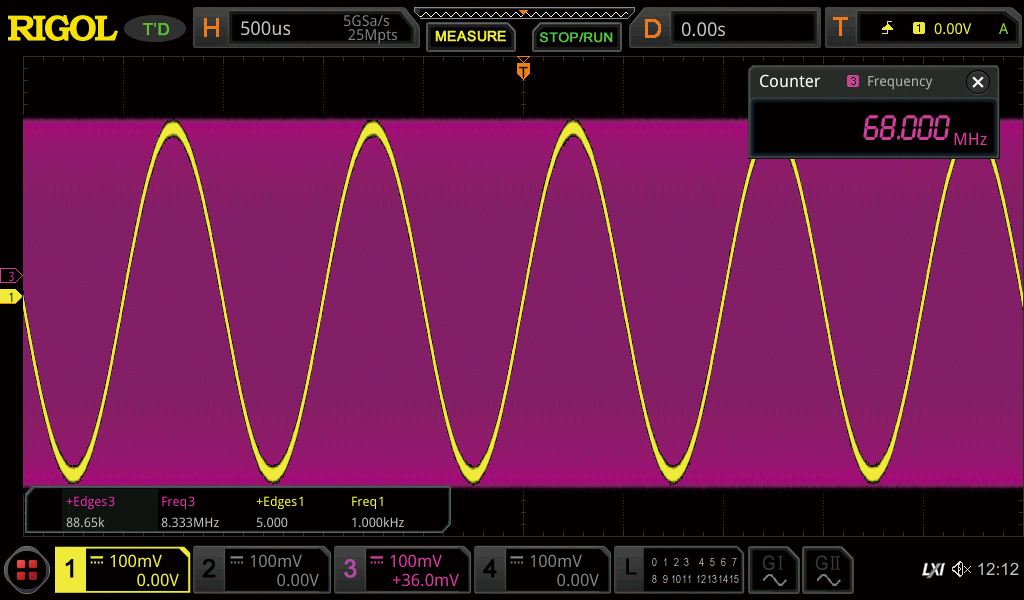
Task: Toggle channel 2 on
Action: point(261,570)
